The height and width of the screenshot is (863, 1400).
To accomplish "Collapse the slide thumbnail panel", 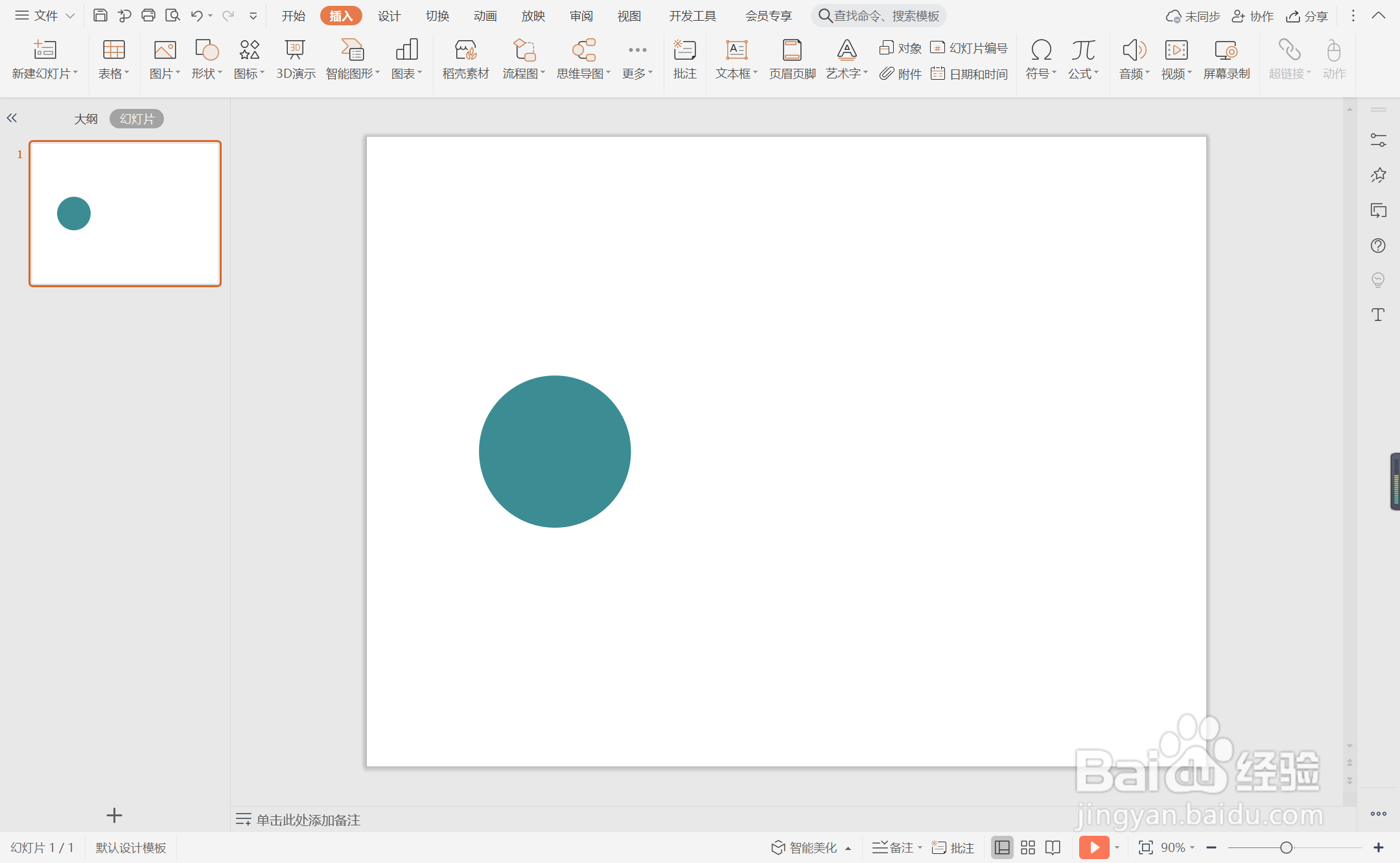I will [12, 118].
